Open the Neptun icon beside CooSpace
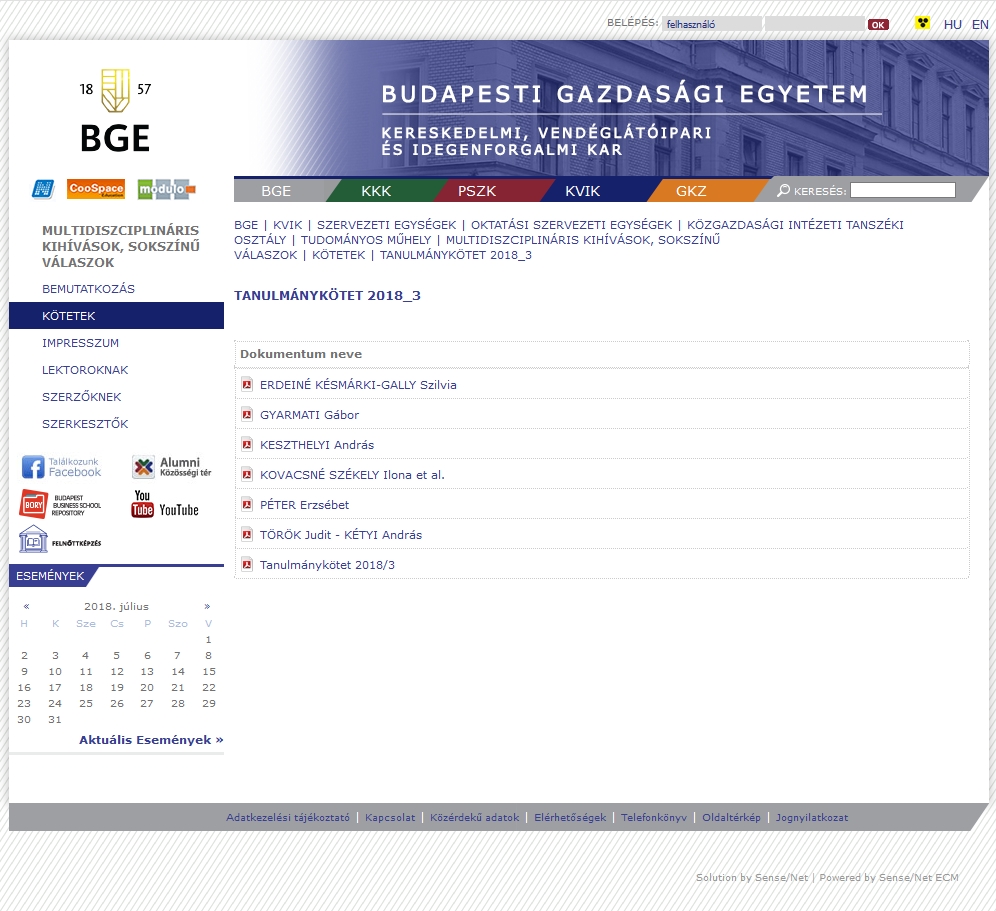Image resolution: width=996 pixels, height=911 pixels. pyautogui.click(x=43, y=189)
